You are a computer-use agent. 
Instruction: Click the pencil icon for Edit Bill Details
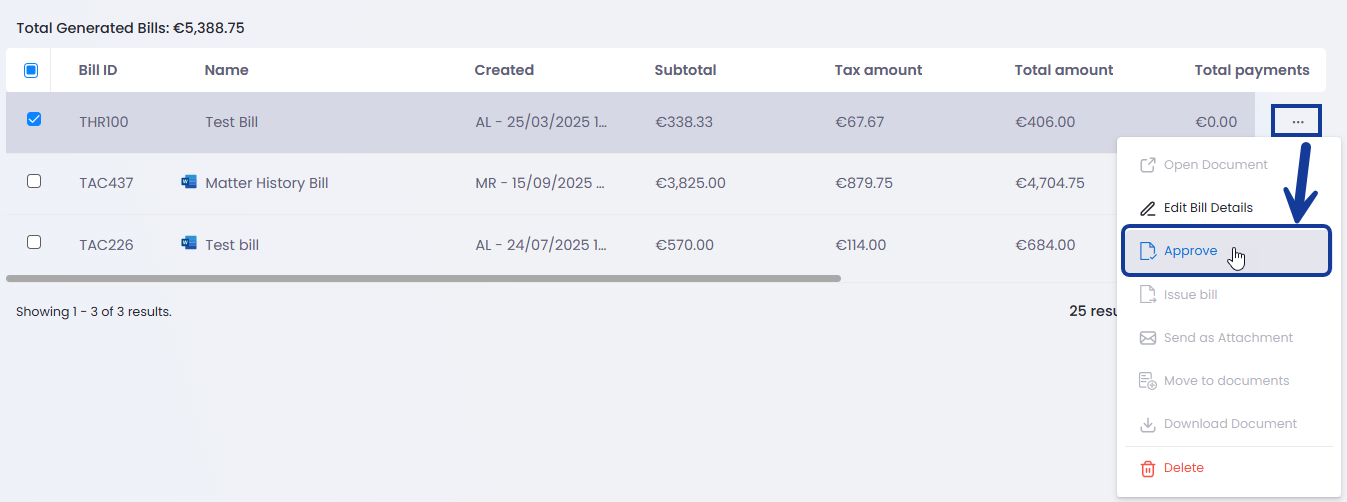pyautogui.click(x=1148, y=208)
